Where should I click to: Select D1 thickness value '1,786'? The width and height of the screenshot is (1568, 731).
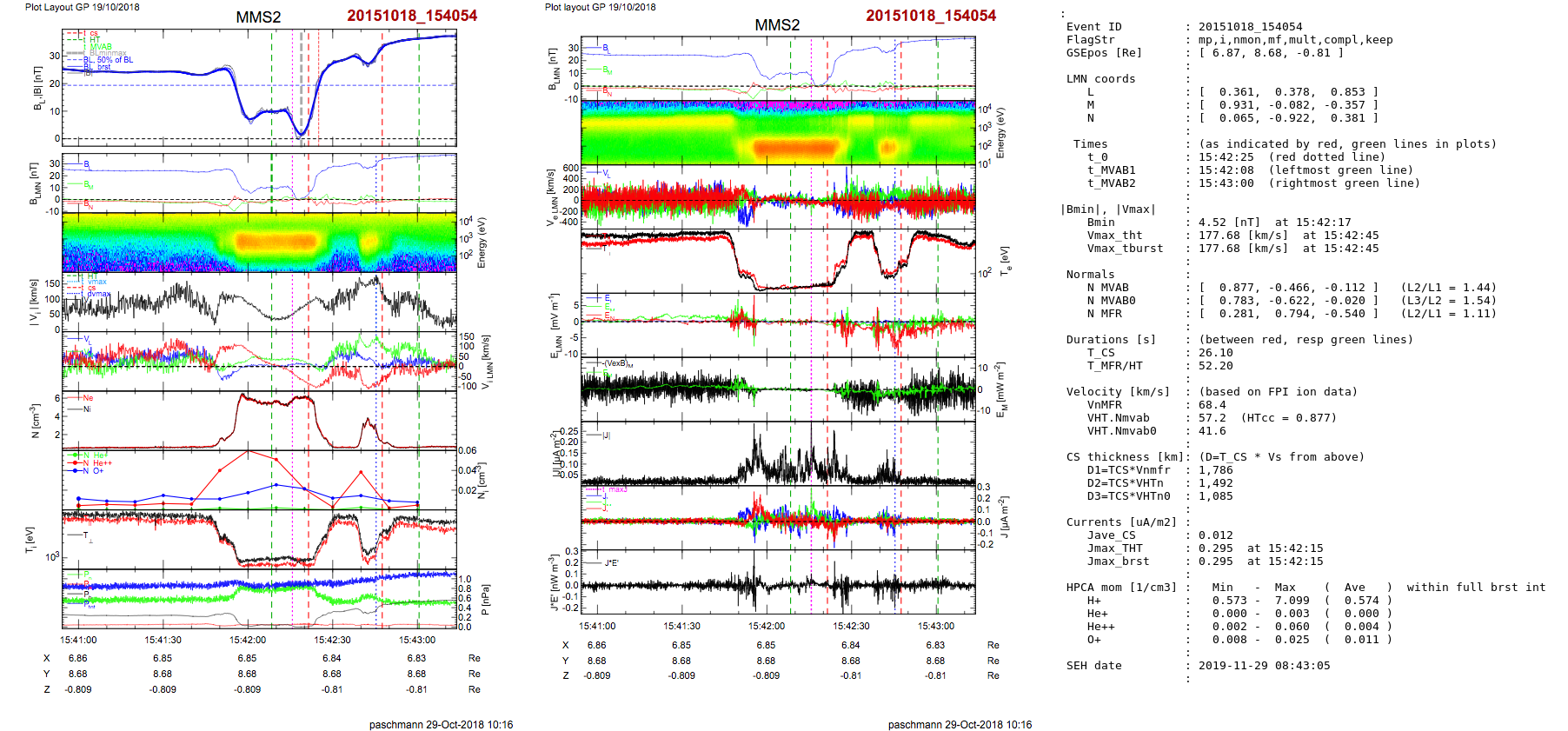click(1215, 470)
